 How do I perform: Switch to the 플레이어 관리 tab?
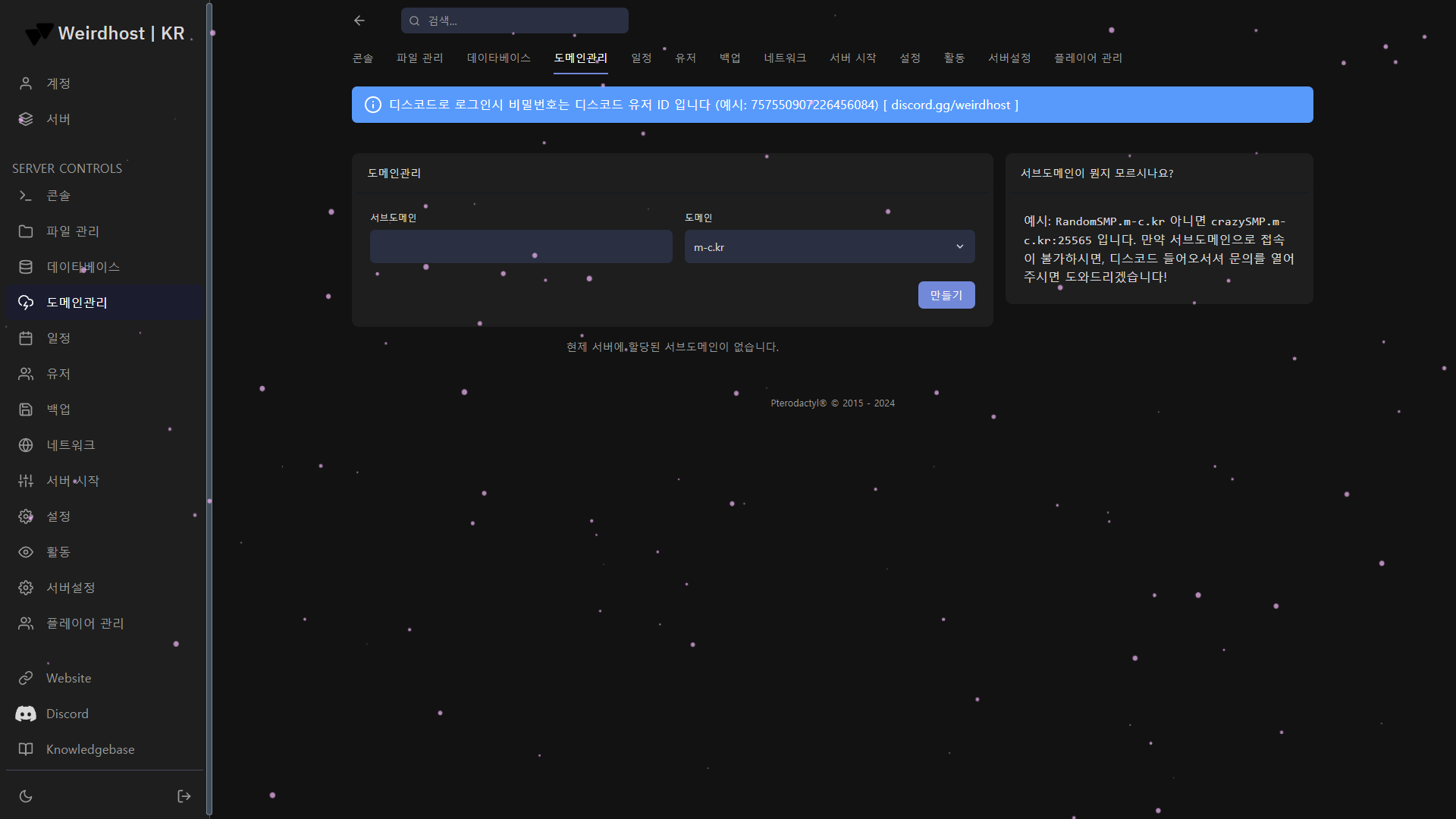tap(1087, 58)
